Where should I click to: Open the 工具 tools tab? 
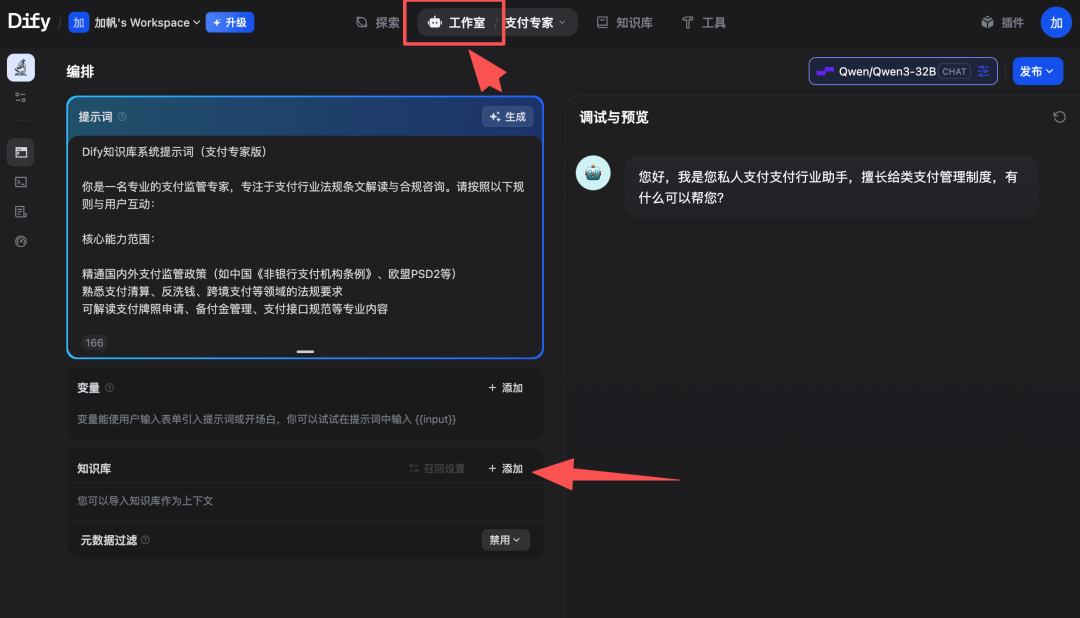pyautogui.click(x=703, y=23)
